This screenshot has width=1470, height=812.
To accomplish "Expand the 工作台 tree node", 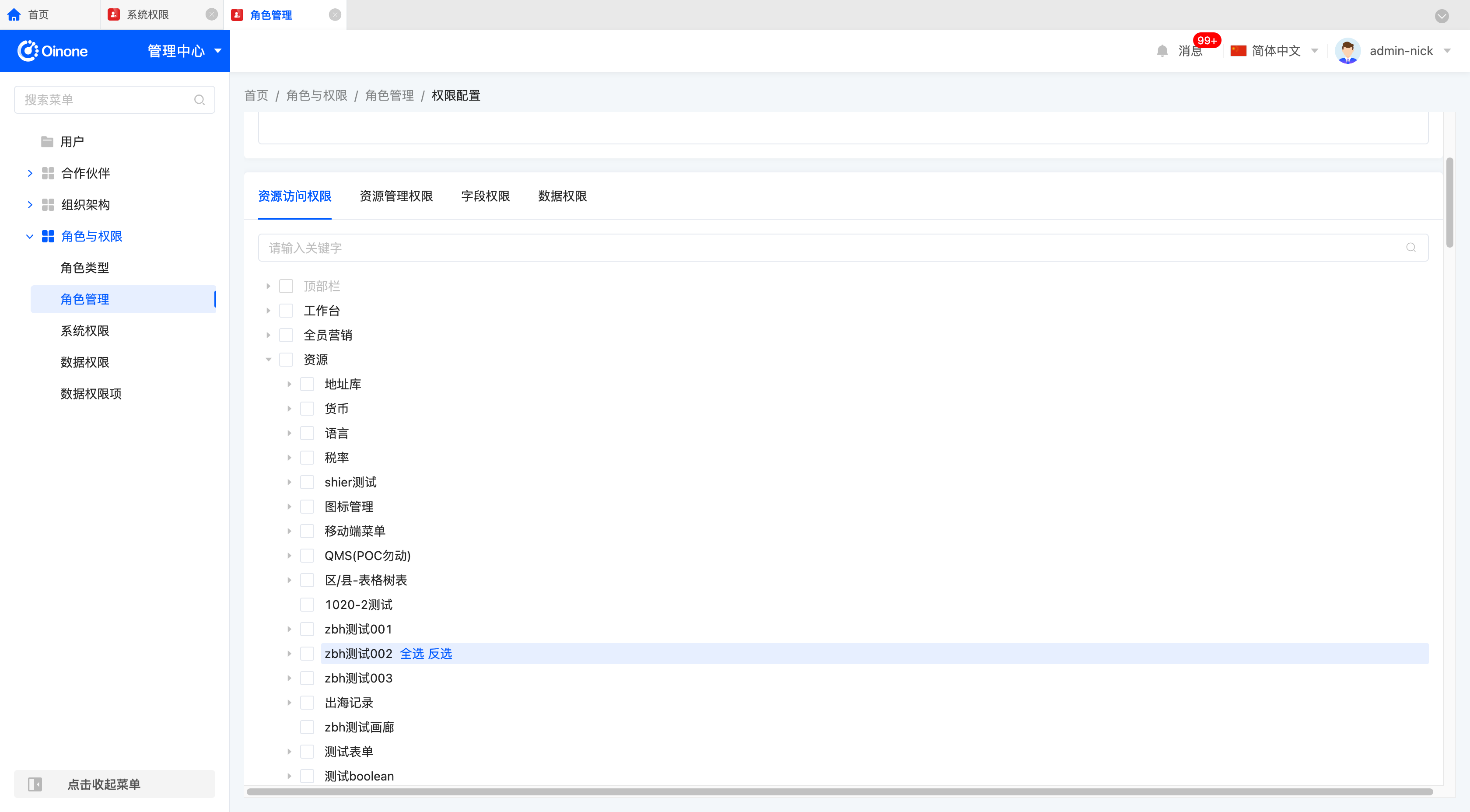I will click(x=268, y=311).
